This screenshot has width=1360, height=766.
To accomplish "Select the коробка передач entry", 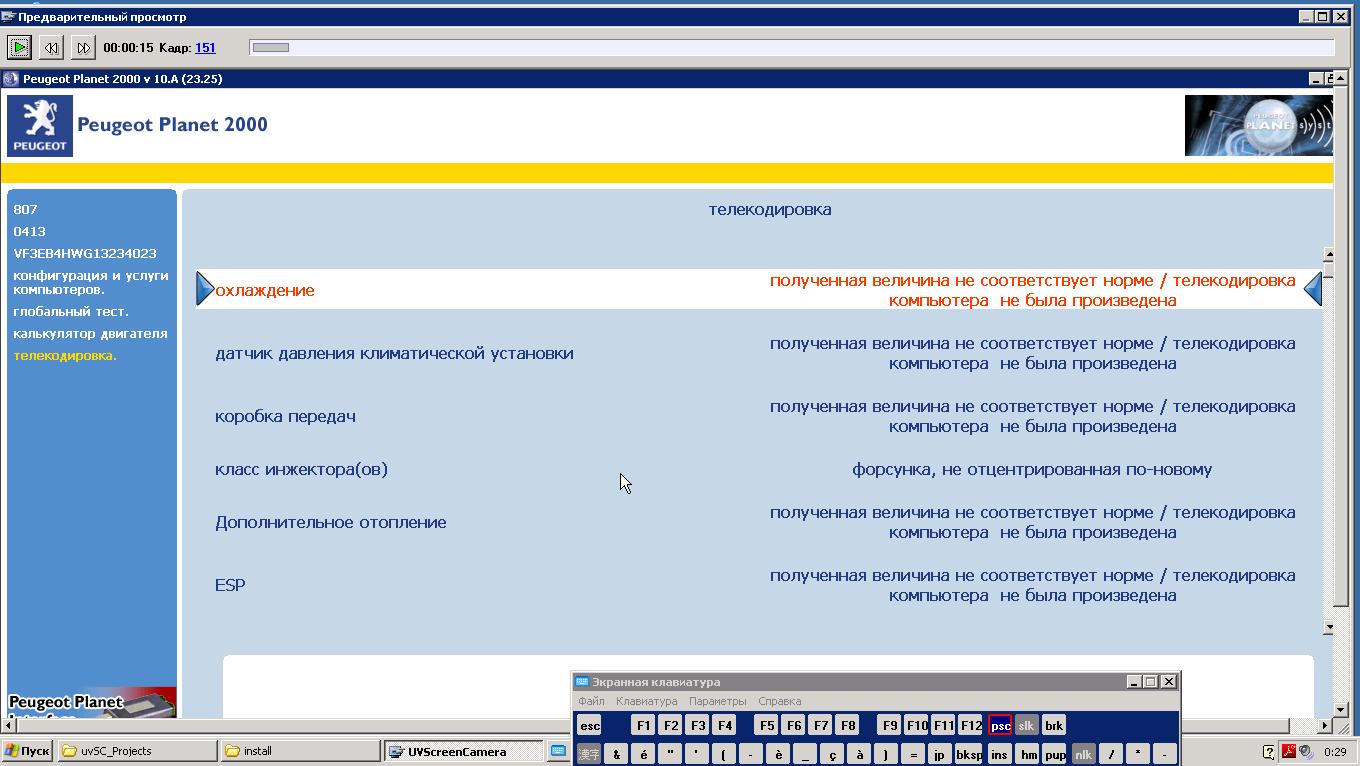I will coord(285,416).
